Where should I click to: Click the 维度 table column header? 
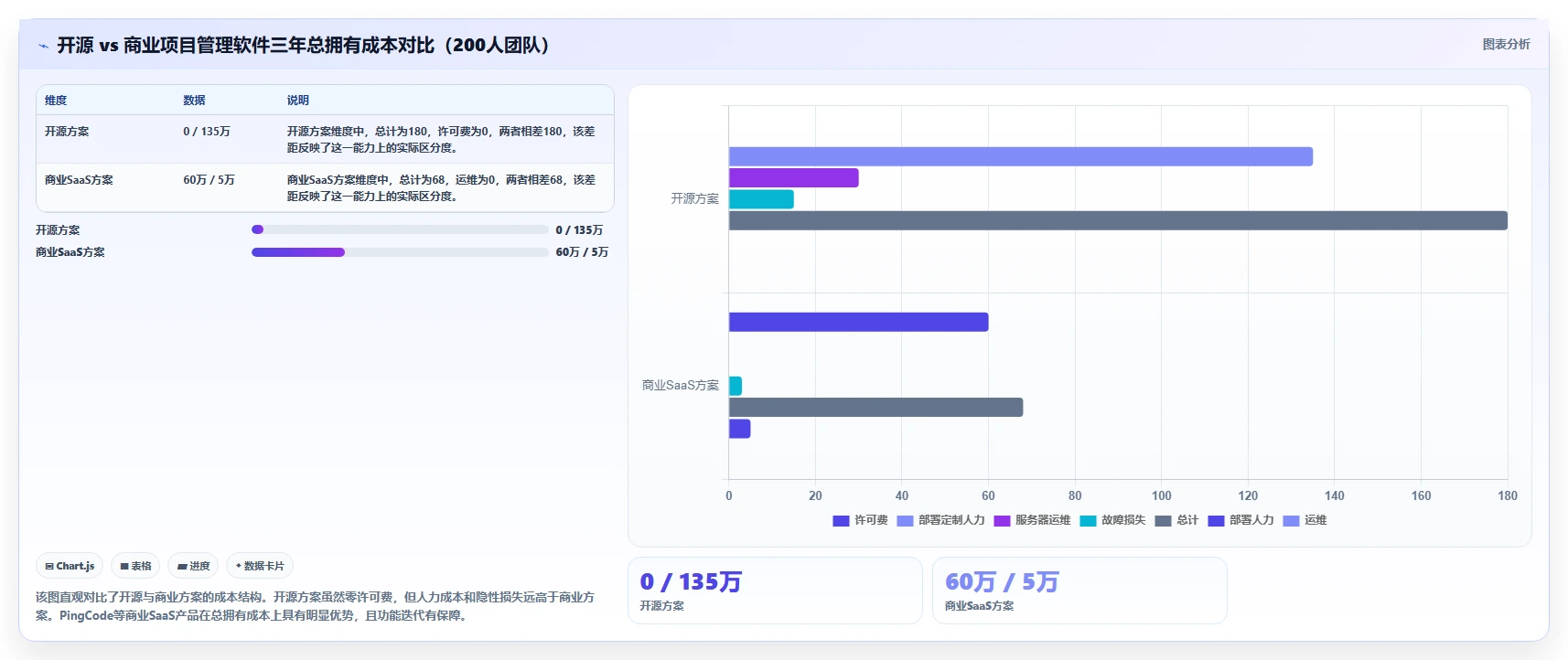pos(56,101)
